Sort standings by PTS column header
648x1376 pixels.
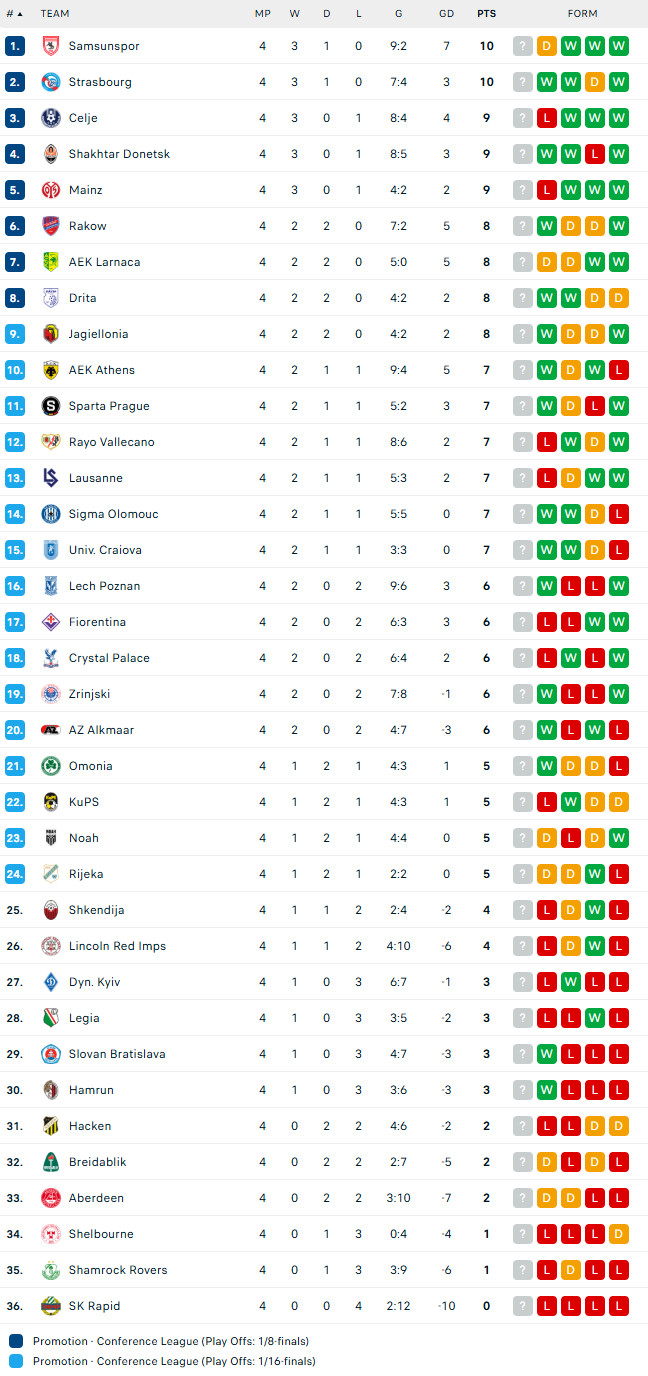coord(486,14)
